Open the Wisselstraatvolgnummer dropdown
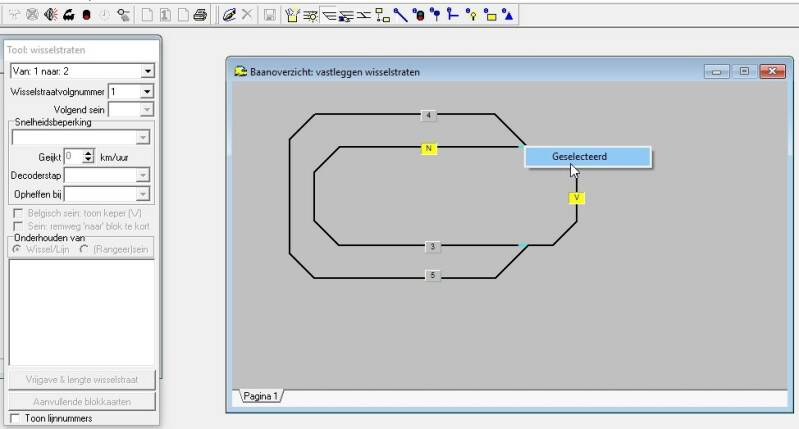The height and width of the screenshot is (429, 799). tap(147, 92)
